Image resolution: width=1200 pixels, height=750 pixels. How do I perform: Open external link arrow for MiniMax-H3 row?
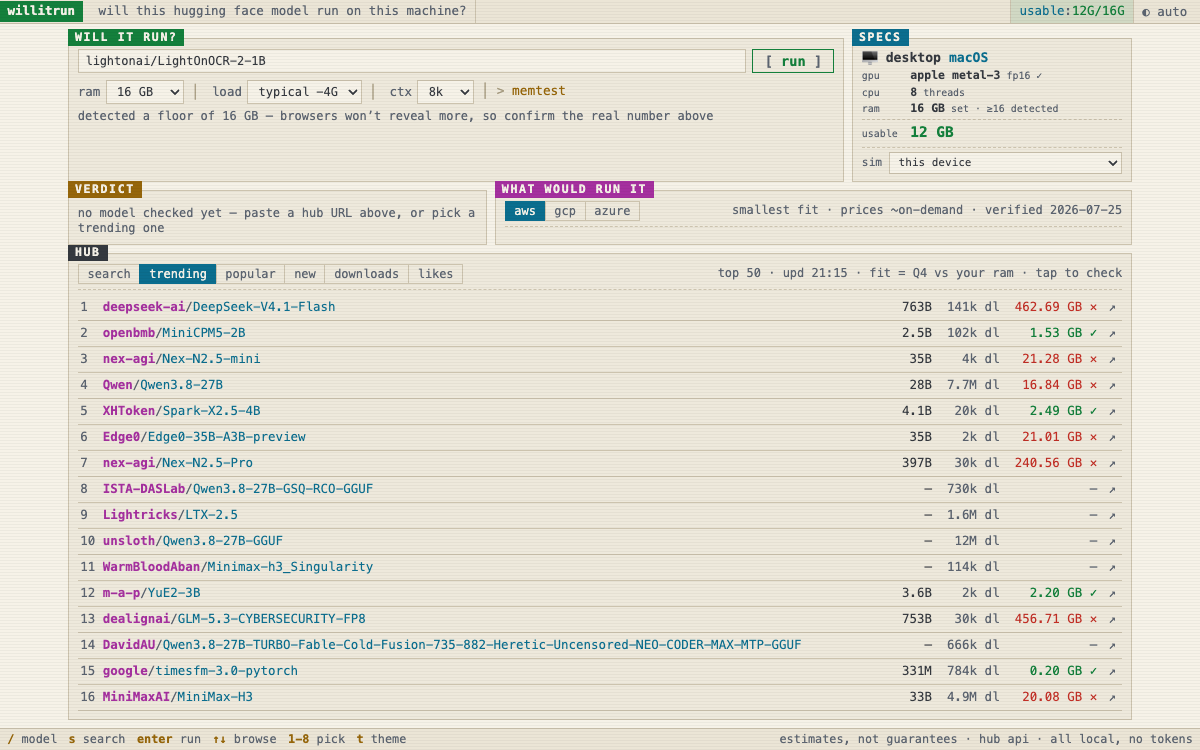tap(1112, 697)
